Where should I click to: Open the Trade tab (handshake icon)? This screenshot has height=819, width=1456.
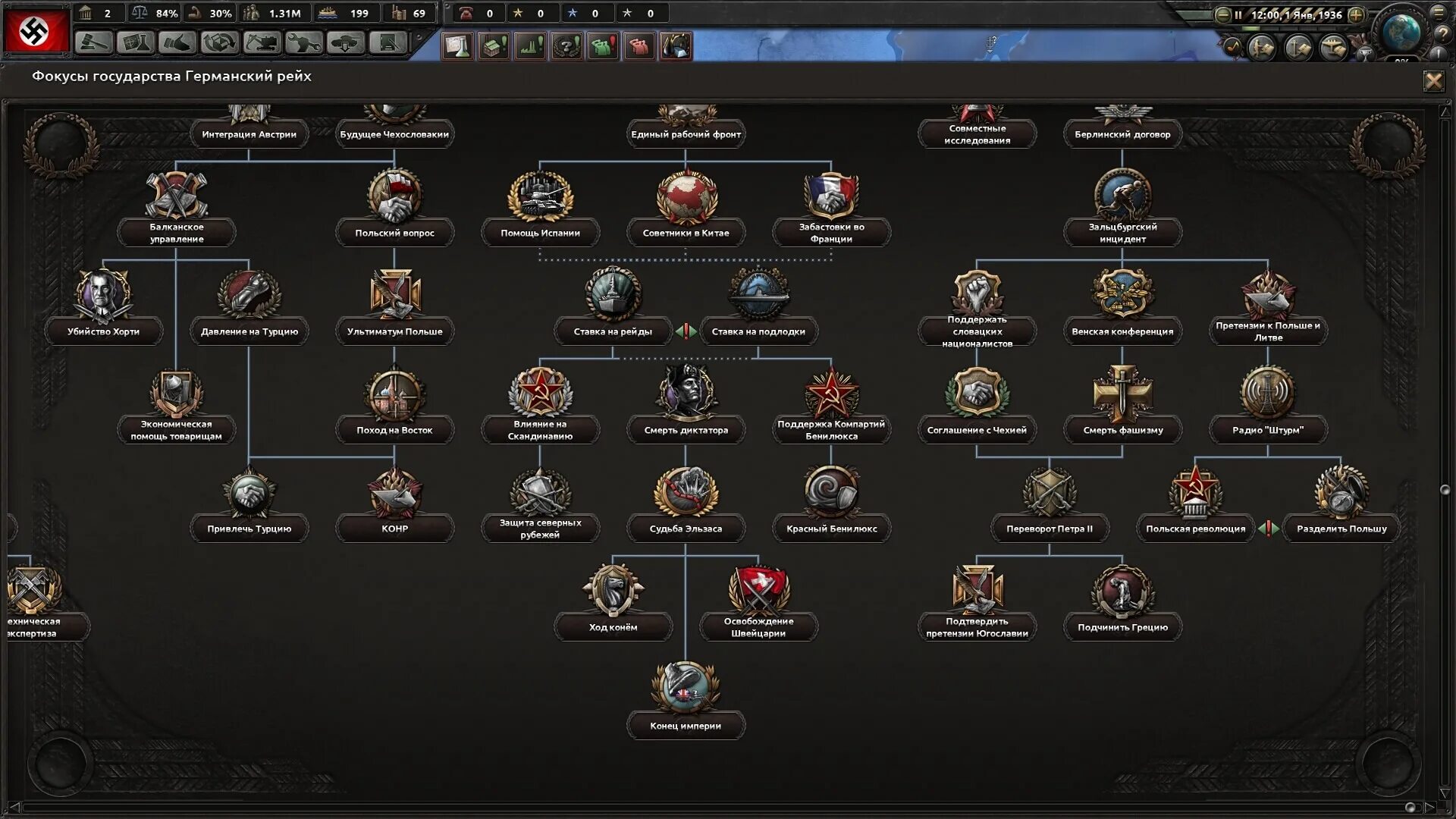click(177, 43)
